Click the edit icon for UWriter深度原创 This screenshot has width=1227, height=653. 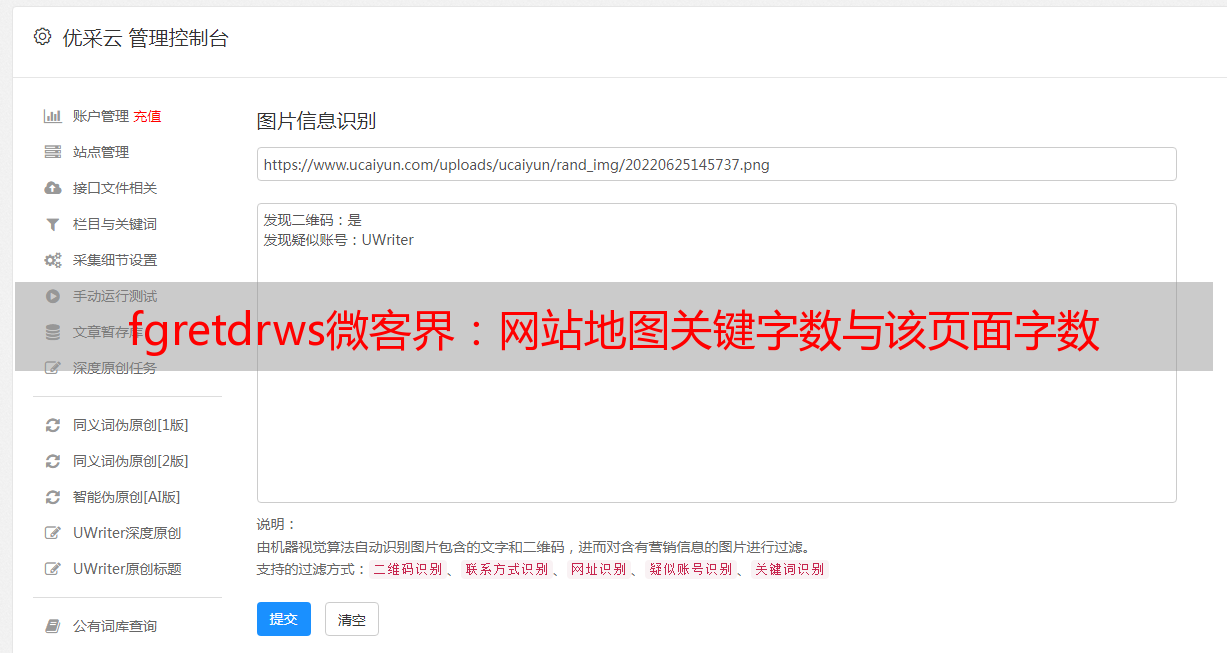point(53,533)
